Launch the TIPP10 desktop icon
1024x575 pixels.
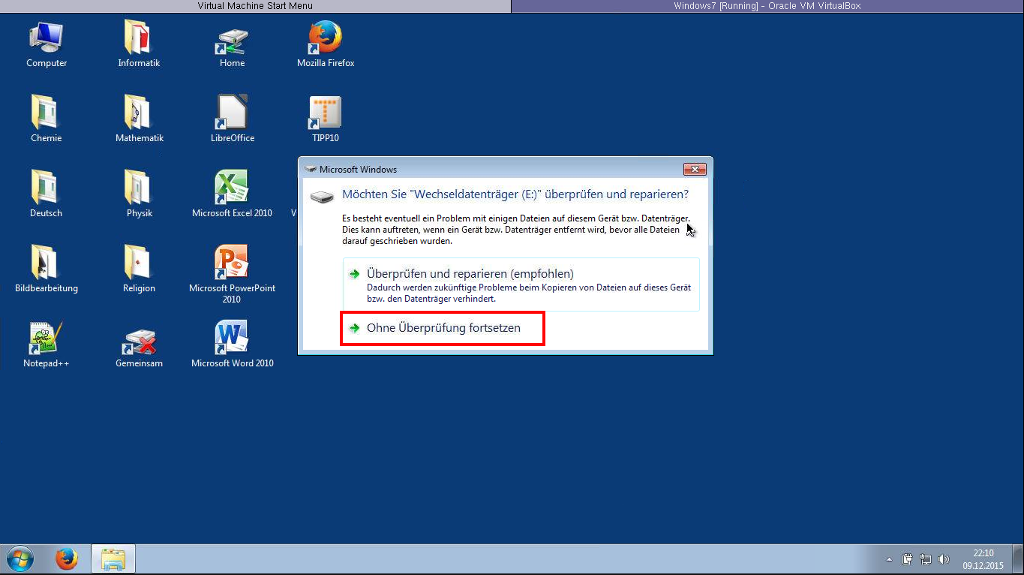click(x=325, y=116)
